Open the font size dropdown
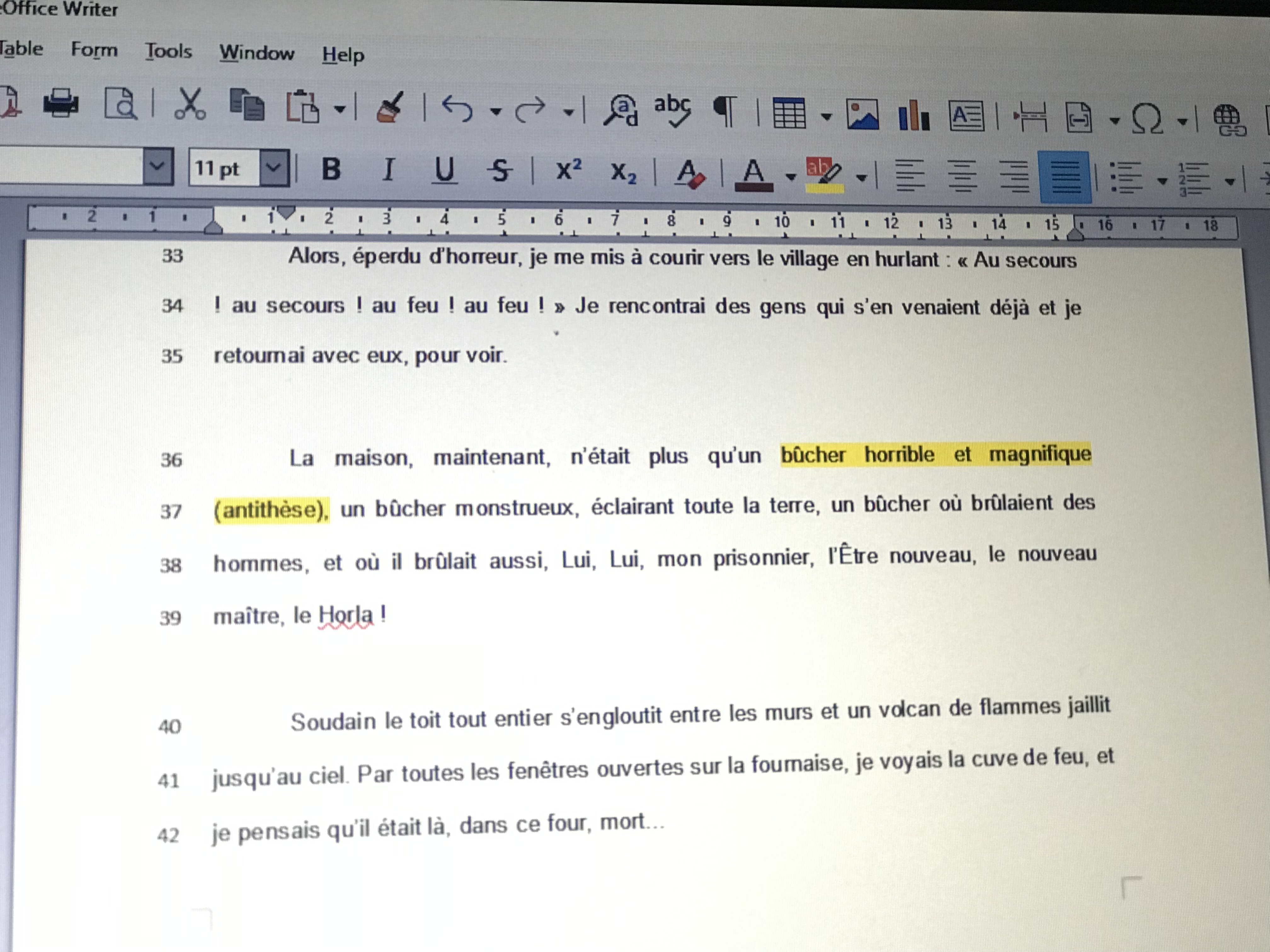The image size is (1270, 952). [274, 168]
